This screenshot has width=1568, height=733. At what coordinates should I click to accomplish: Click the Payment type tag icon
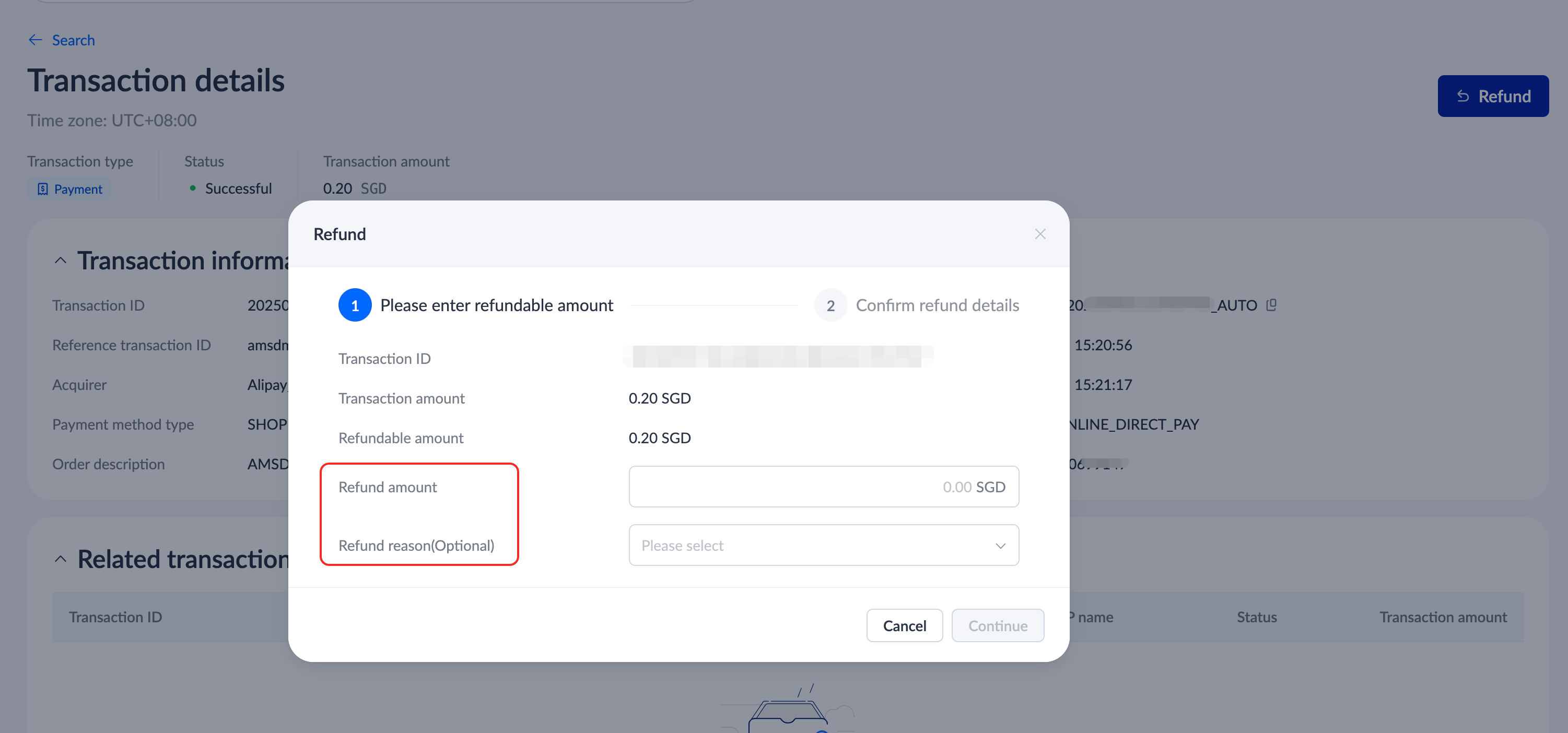[43, 189]
